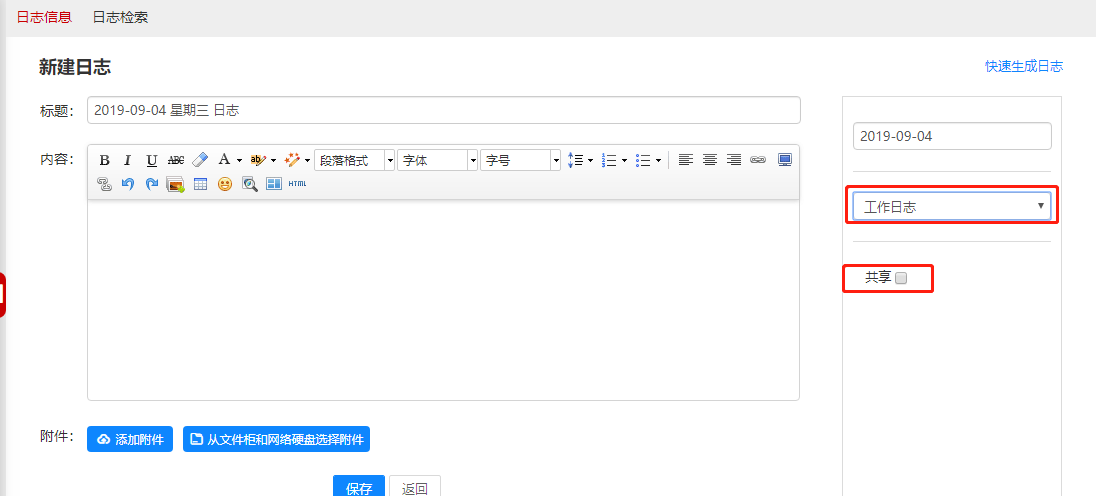Click the eraser clear-formatting icon
The width and height of the screenshot is (1096, 496).
[x=199, y=160]
